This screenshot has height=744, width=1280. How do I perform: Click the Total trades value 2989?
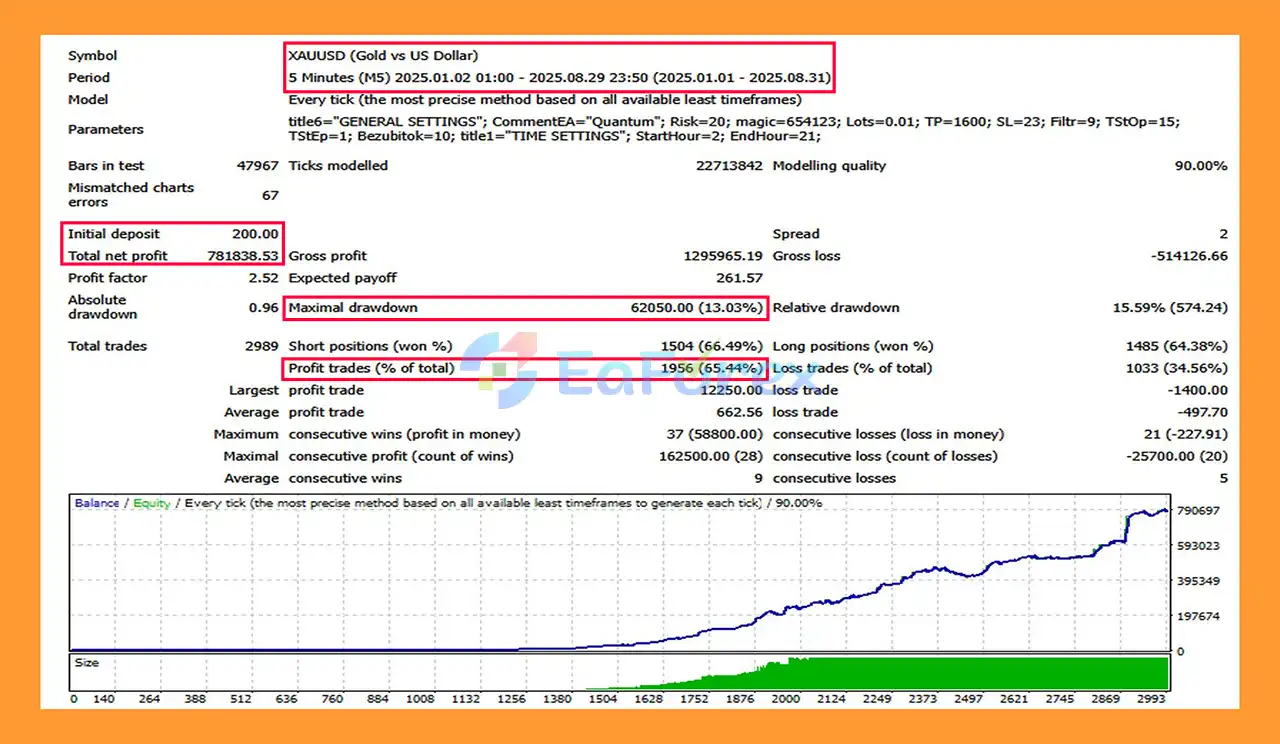click(x=259, y=346)
